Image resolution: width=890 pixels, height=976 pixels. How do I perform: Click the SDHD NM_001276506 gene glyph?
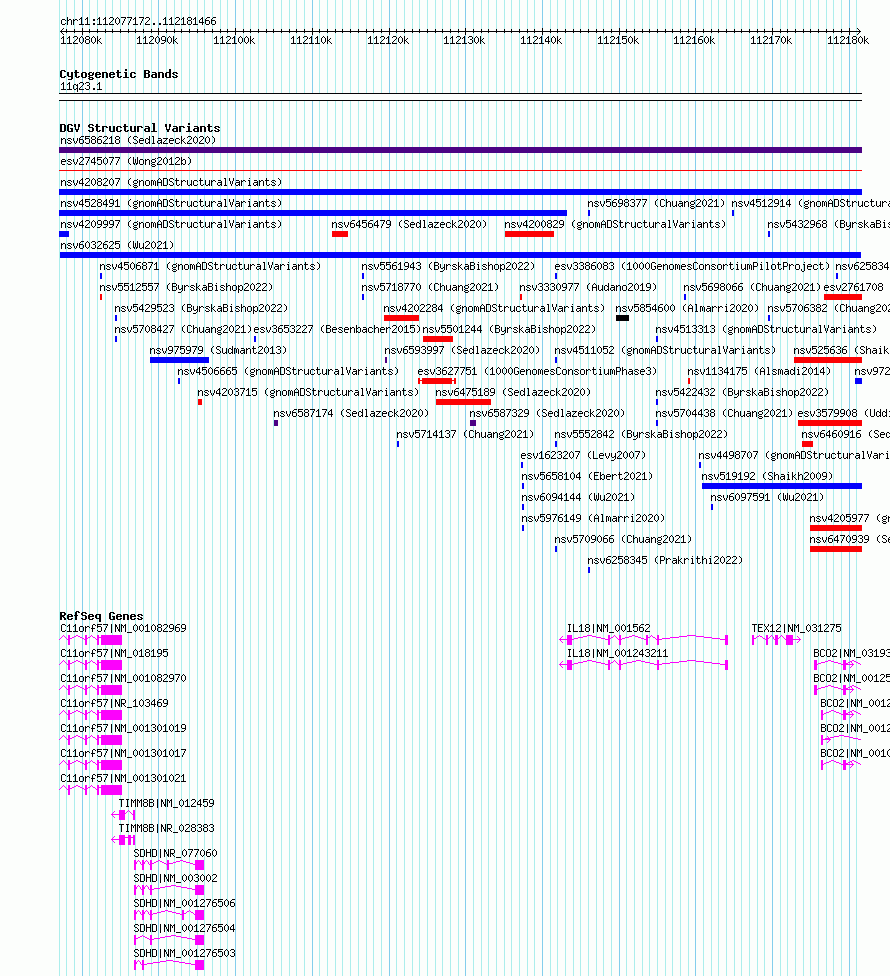tap(169, 915)
